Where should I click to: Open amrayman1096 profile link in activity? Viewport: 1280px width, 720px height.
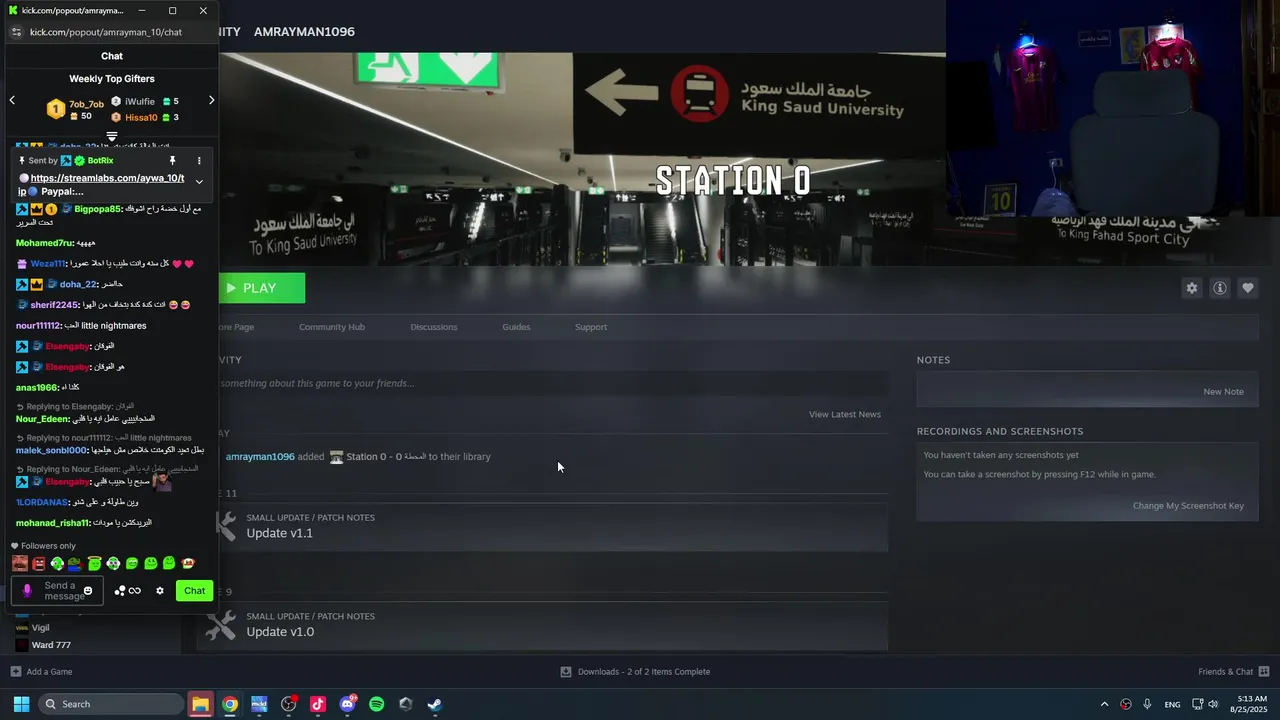tap(260, 457)
